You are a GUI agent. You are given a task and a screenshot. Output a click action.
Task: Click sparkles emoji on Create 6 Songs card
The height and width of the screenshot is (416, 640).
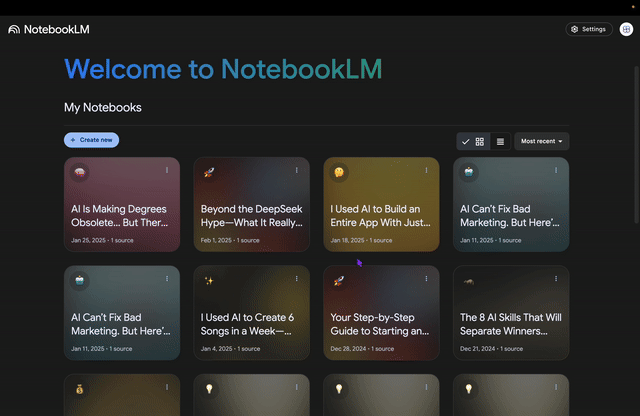pos(209,280)
